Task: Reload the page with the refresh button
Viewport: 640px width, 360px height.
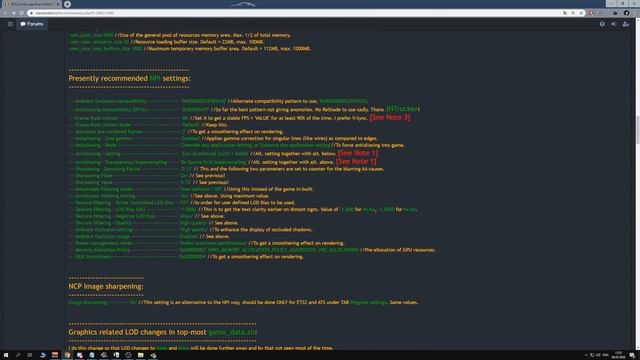Action: coord(22,13)
